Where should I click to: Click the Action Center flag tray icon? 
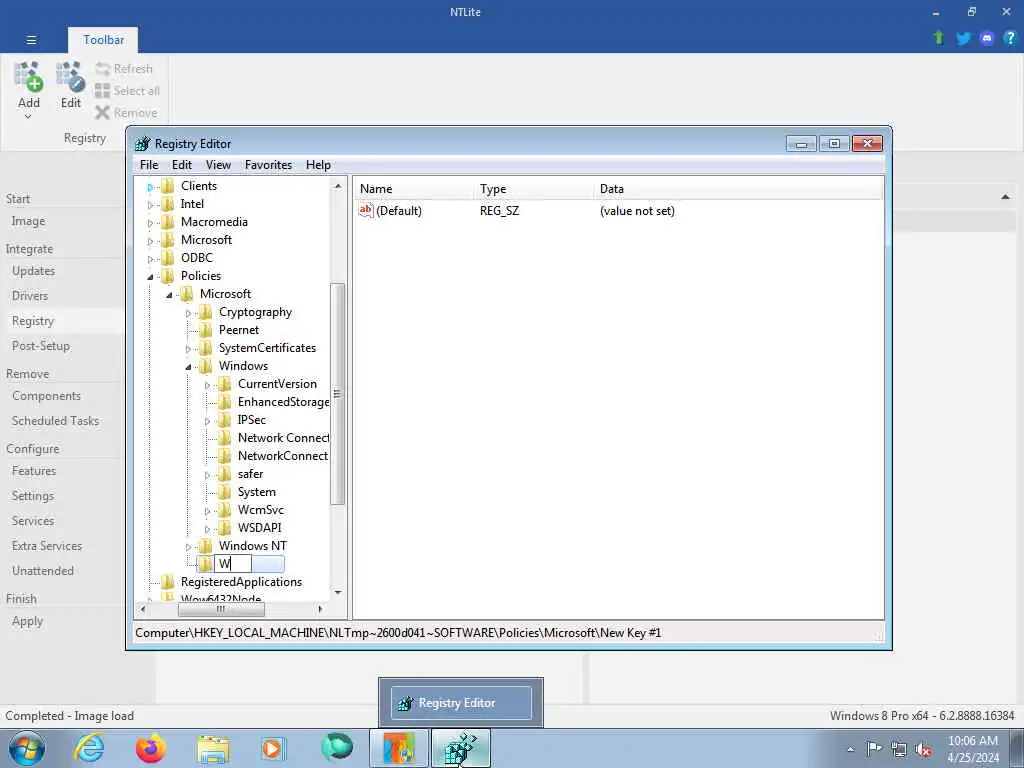click(874, 749)
